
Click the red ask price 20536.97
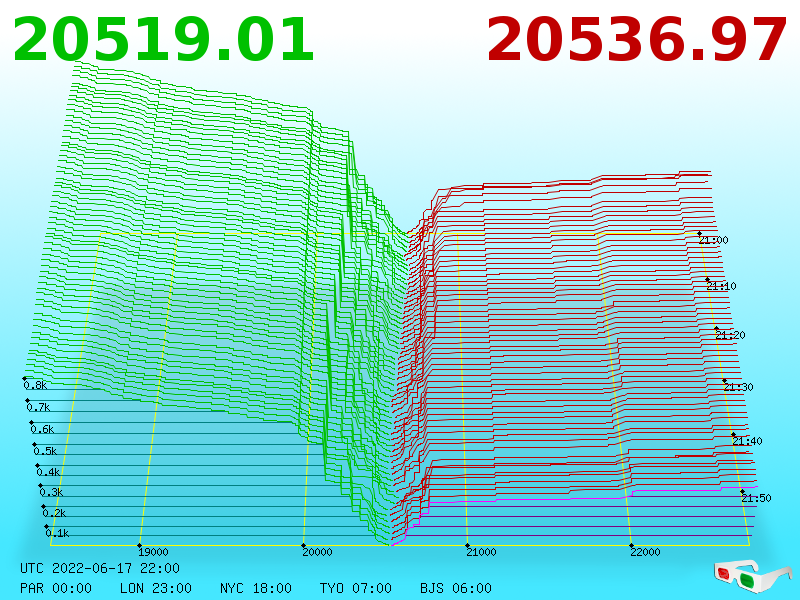636,40
